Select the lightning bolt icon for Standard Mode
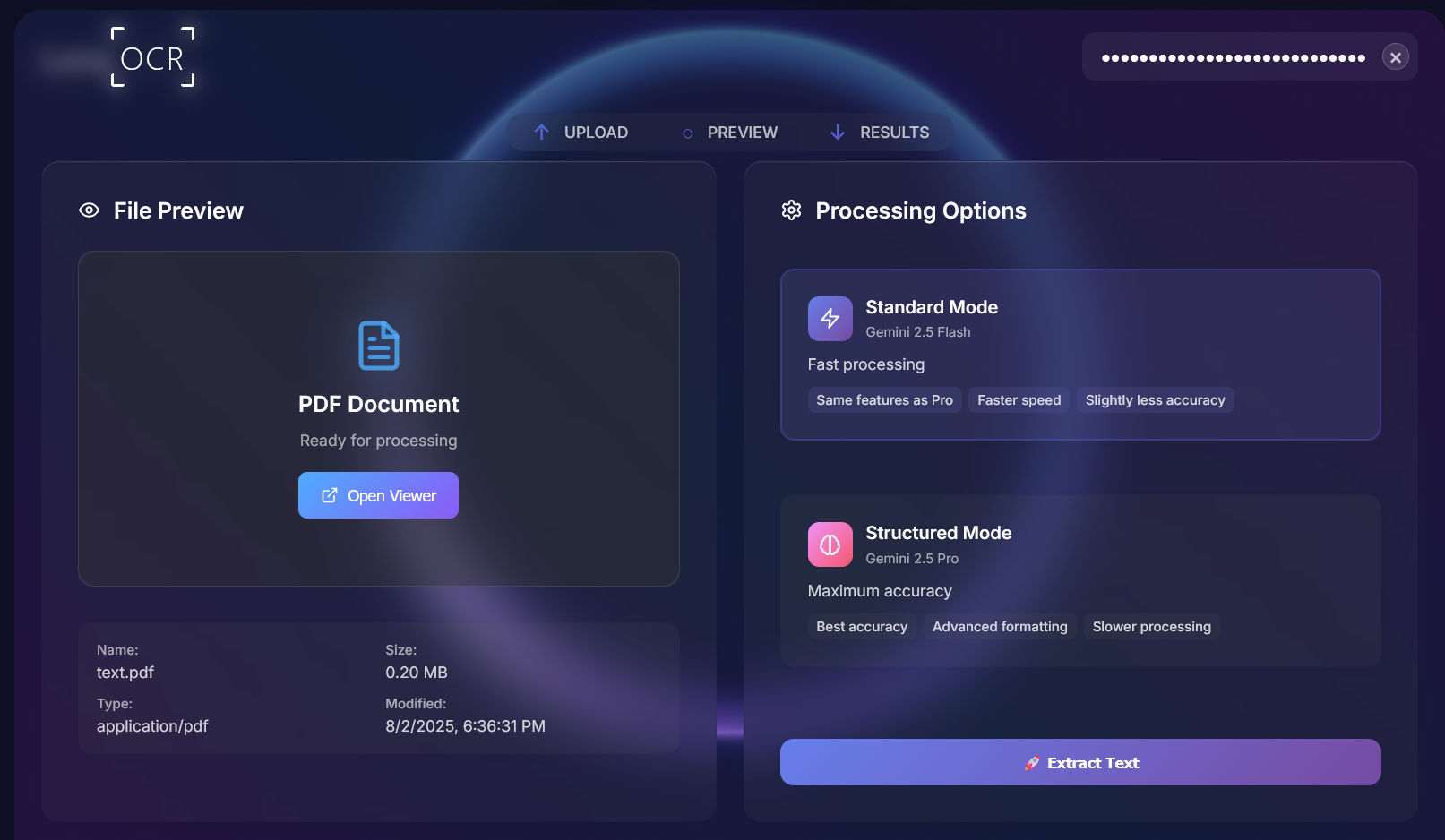Image resolution: width=1445 pixels, height=840 pixels. click(x=830, y=318)
